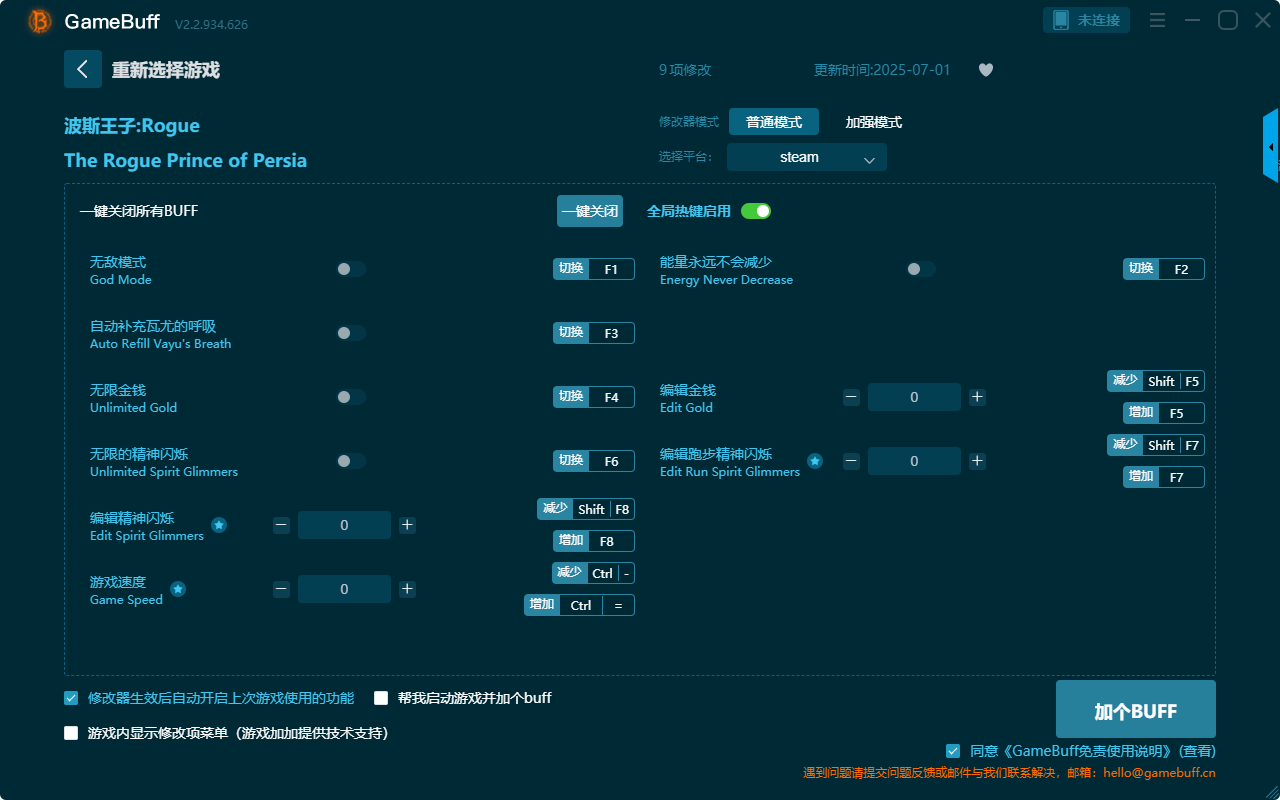Click star icon beside Edit Run Spirit Glimmers
The width and height of the screenshot is (1280, 800).
tap(815, 461)
